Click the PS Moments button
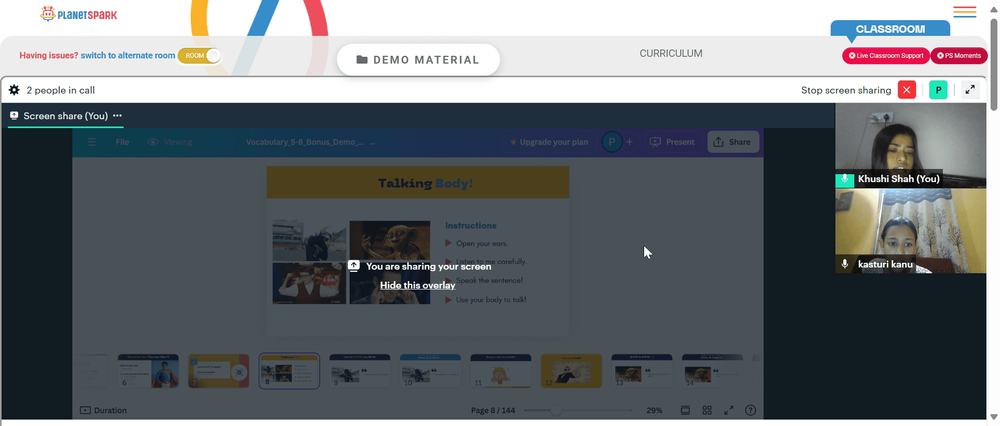 pyautogui.click(x=959, y=55)
